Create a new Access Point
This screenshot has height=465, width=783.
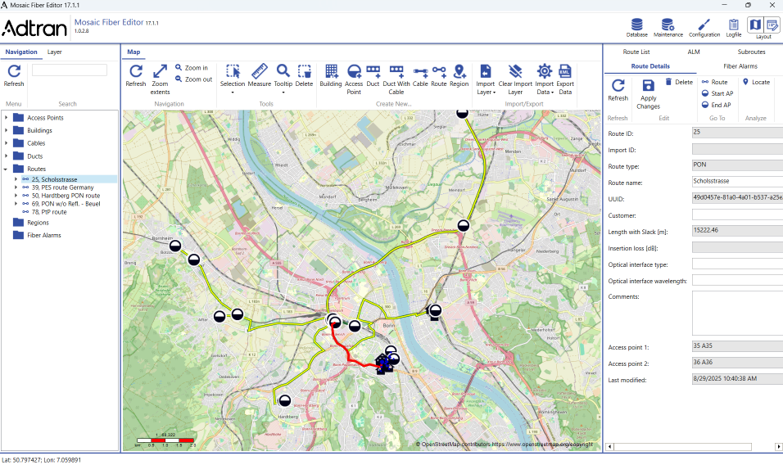[354, 79]
